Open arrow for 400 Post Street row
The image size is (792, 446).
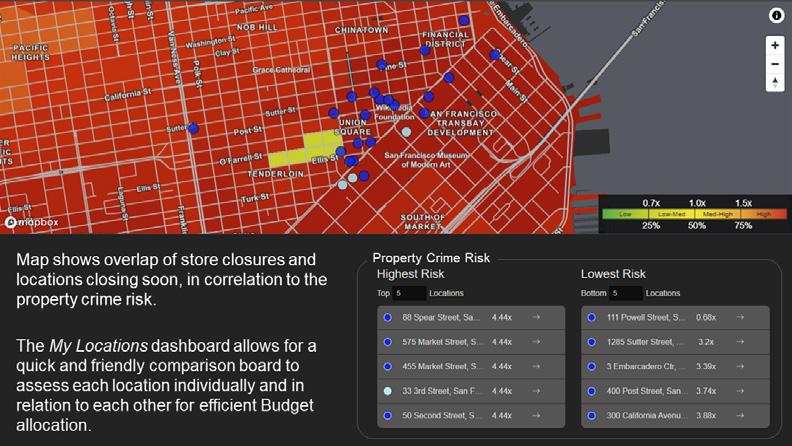(x=740, y=391)
